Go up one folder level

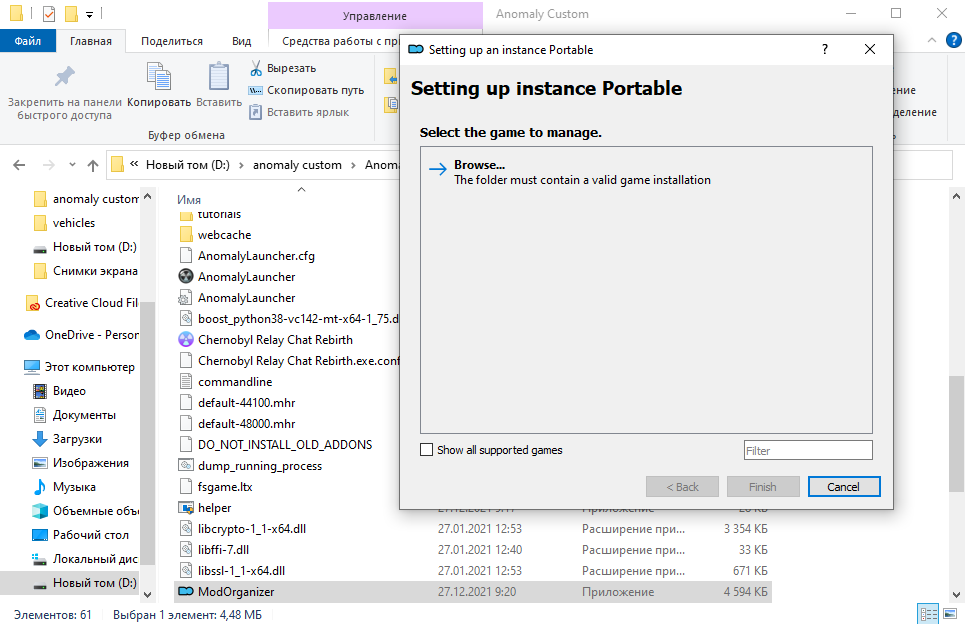[93, 165]
